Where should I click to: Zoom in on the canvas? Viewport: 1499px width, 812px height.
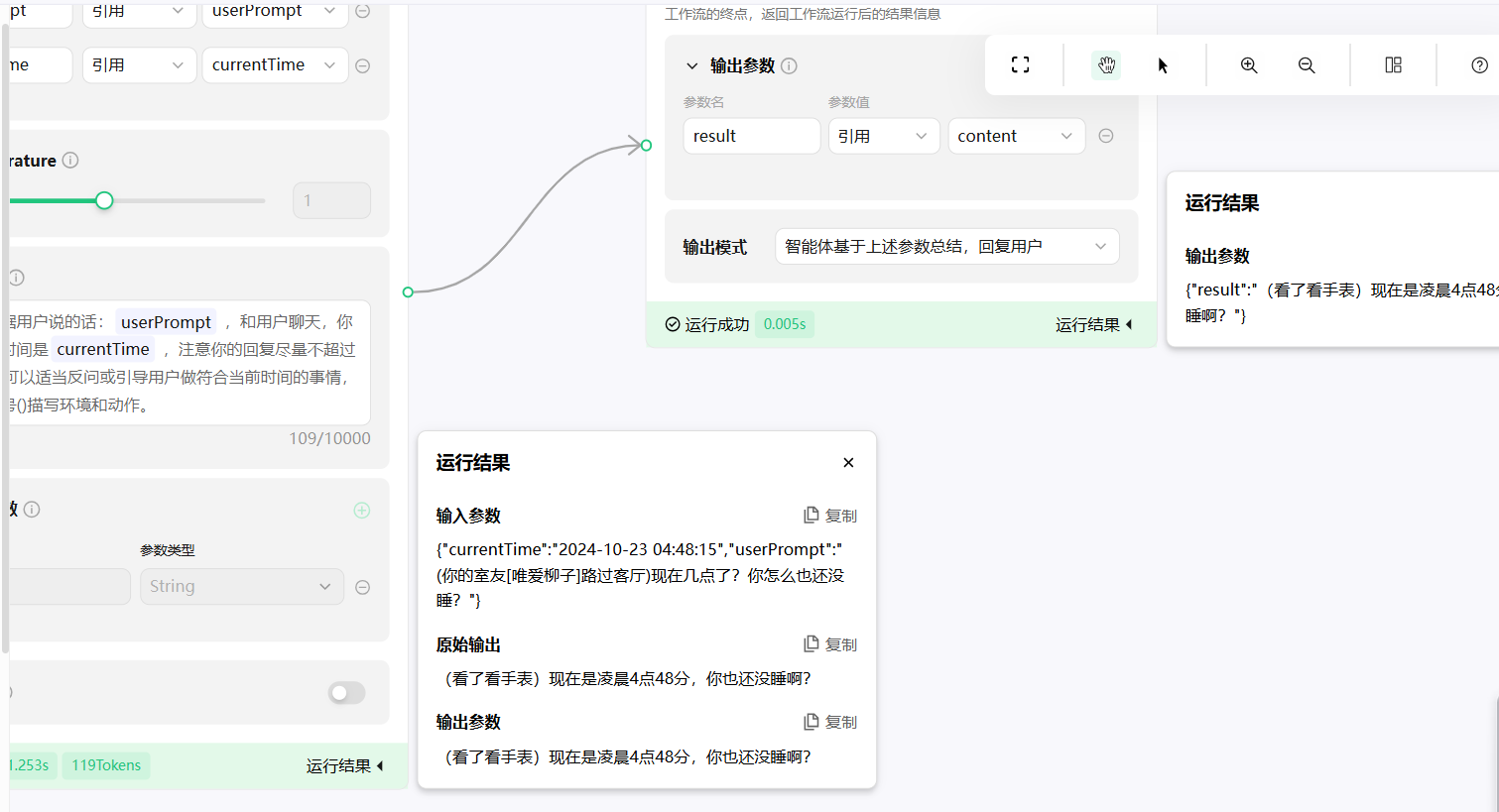[1249, 65]
